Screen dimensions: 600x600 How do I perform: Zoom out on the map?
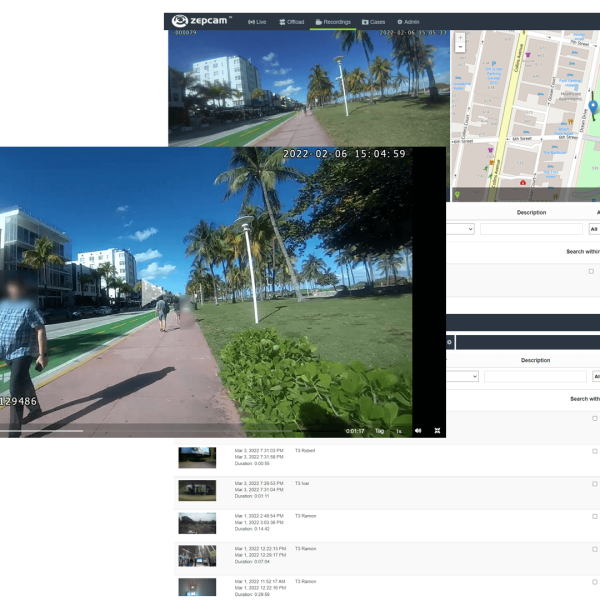[x=459, y=47]
